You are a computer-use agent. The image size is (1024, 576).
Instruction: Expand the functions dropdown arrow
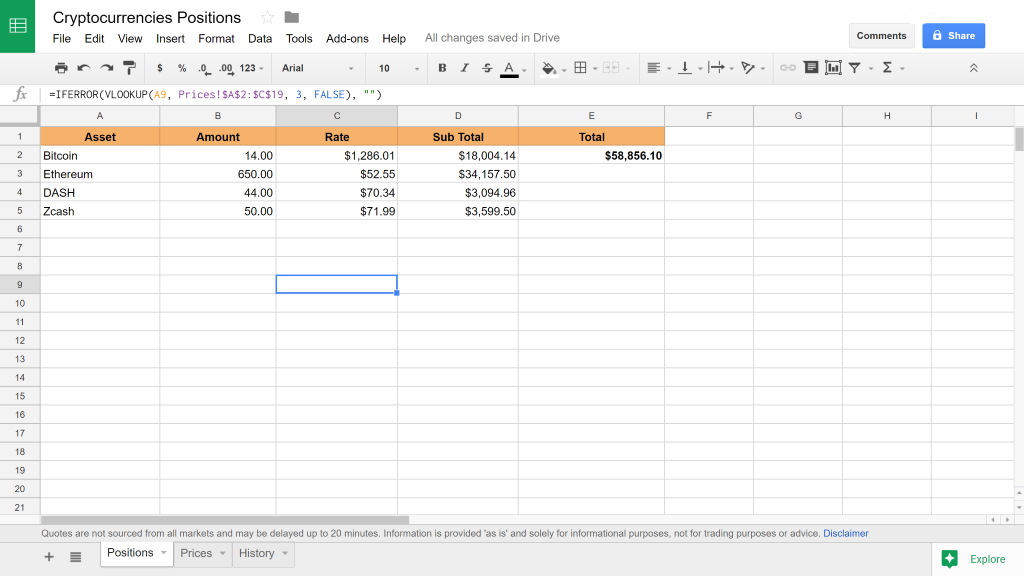coord(903,69)
